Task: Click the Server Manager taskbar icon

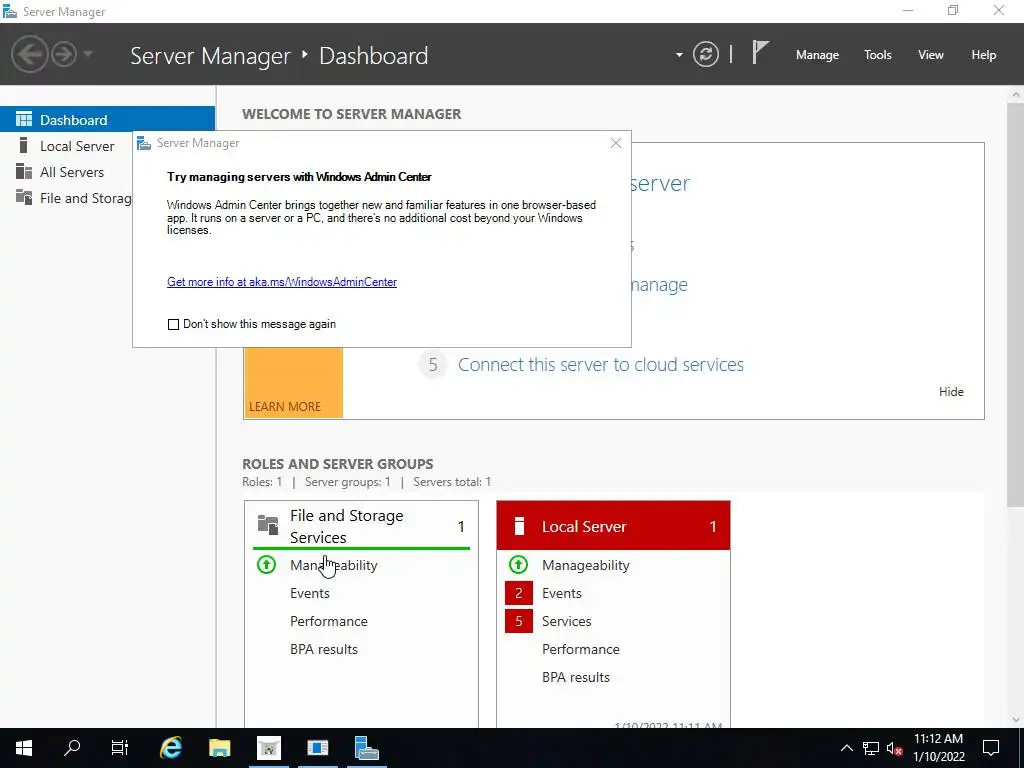Action: pyautogui.click(x=366, y=748)
